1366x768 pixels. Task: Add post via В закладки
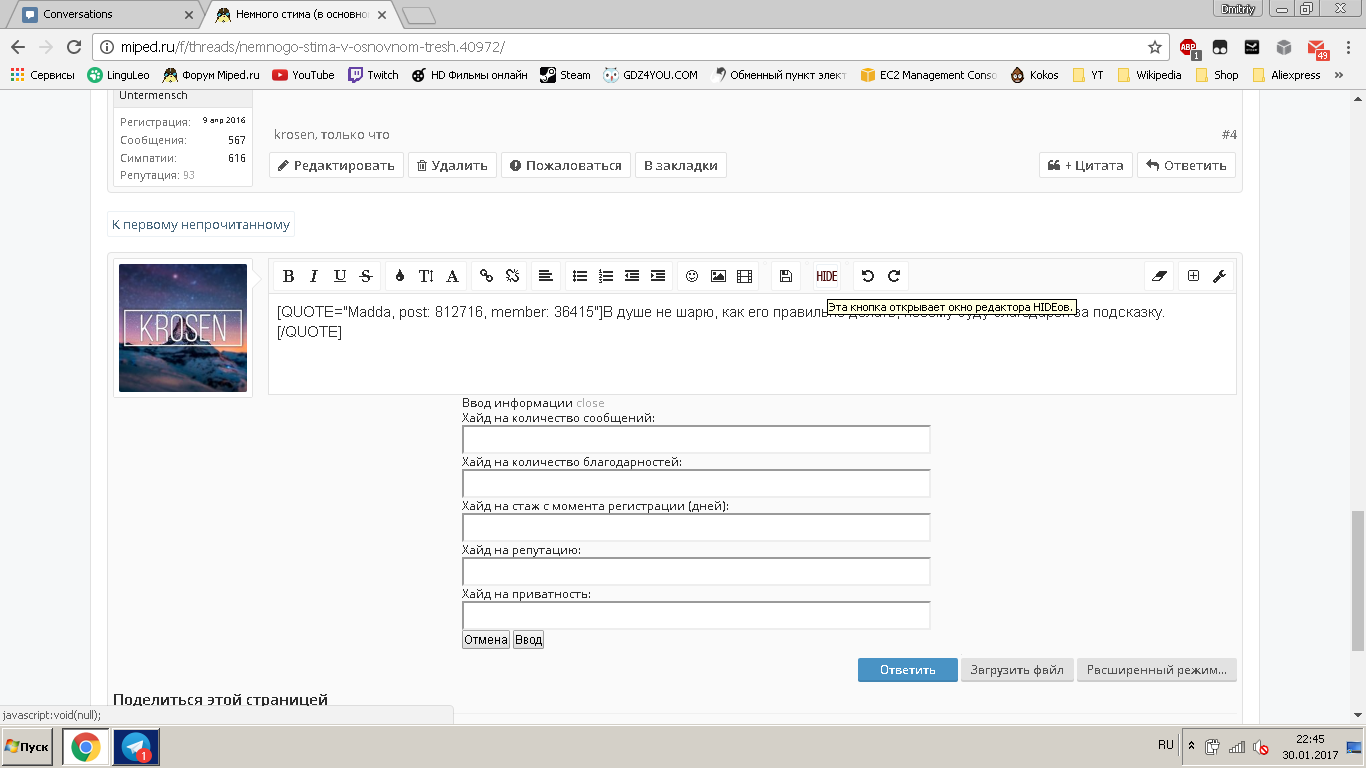pyautogui.click(x=680, y=165)
